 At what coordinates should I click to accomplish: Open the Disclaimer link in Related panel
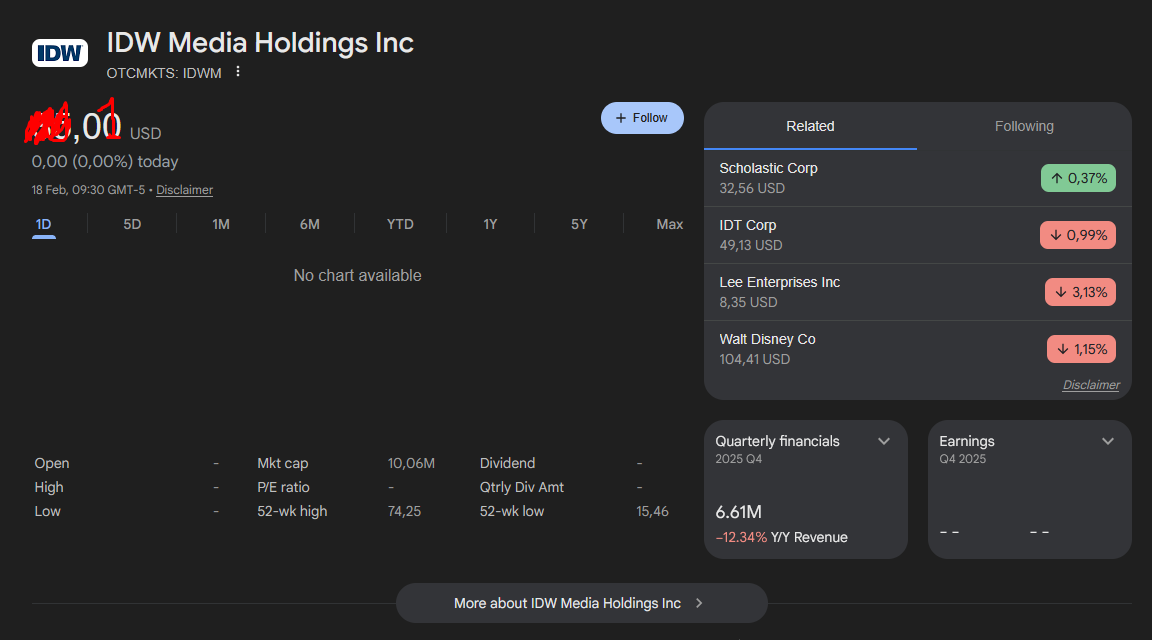tap(1090, 385)
